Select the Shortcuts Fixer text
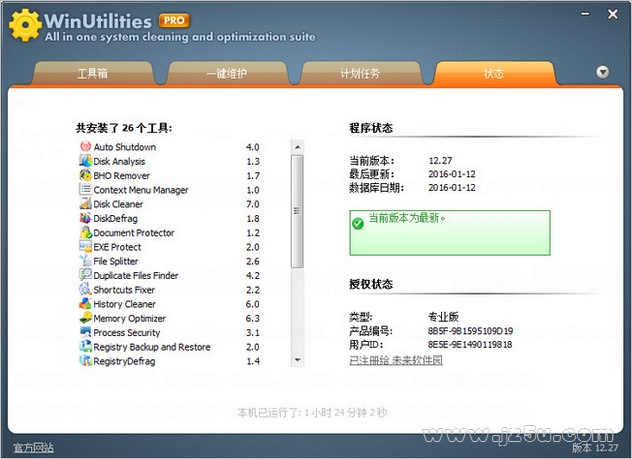The image size is (632, 459). [124, 290]
